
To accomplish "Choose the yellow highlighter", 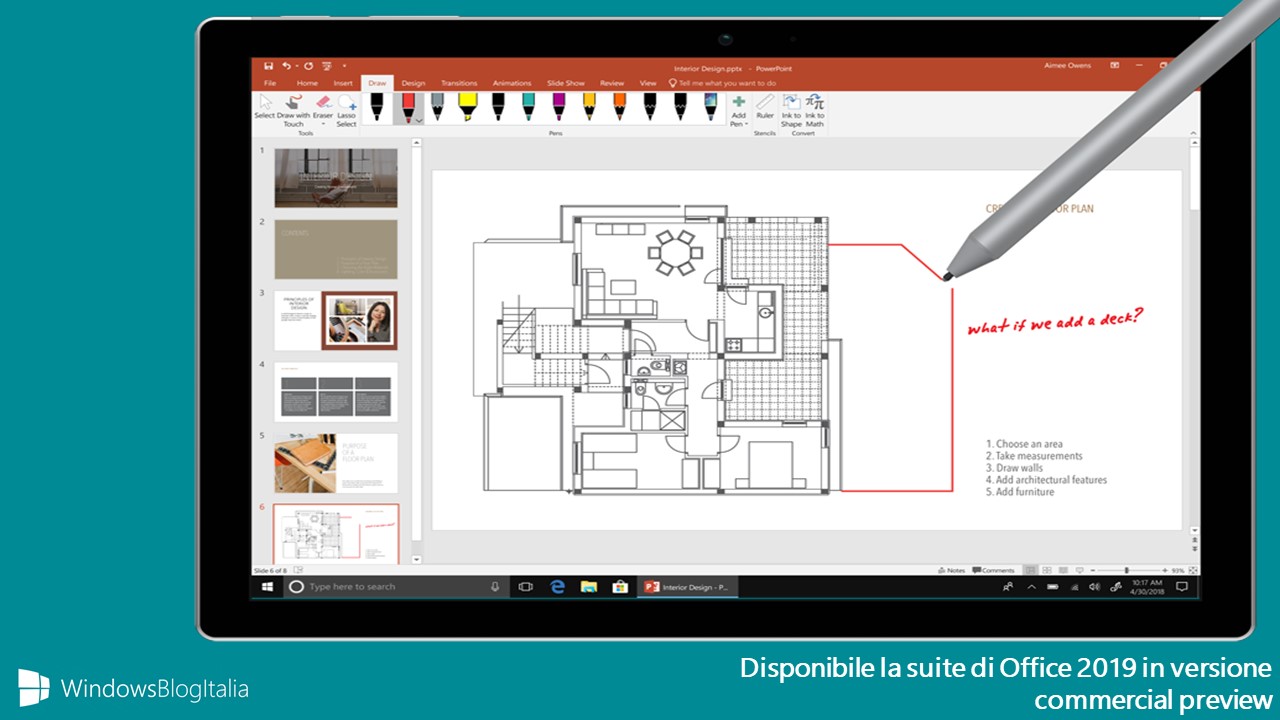I will (467, 107).
